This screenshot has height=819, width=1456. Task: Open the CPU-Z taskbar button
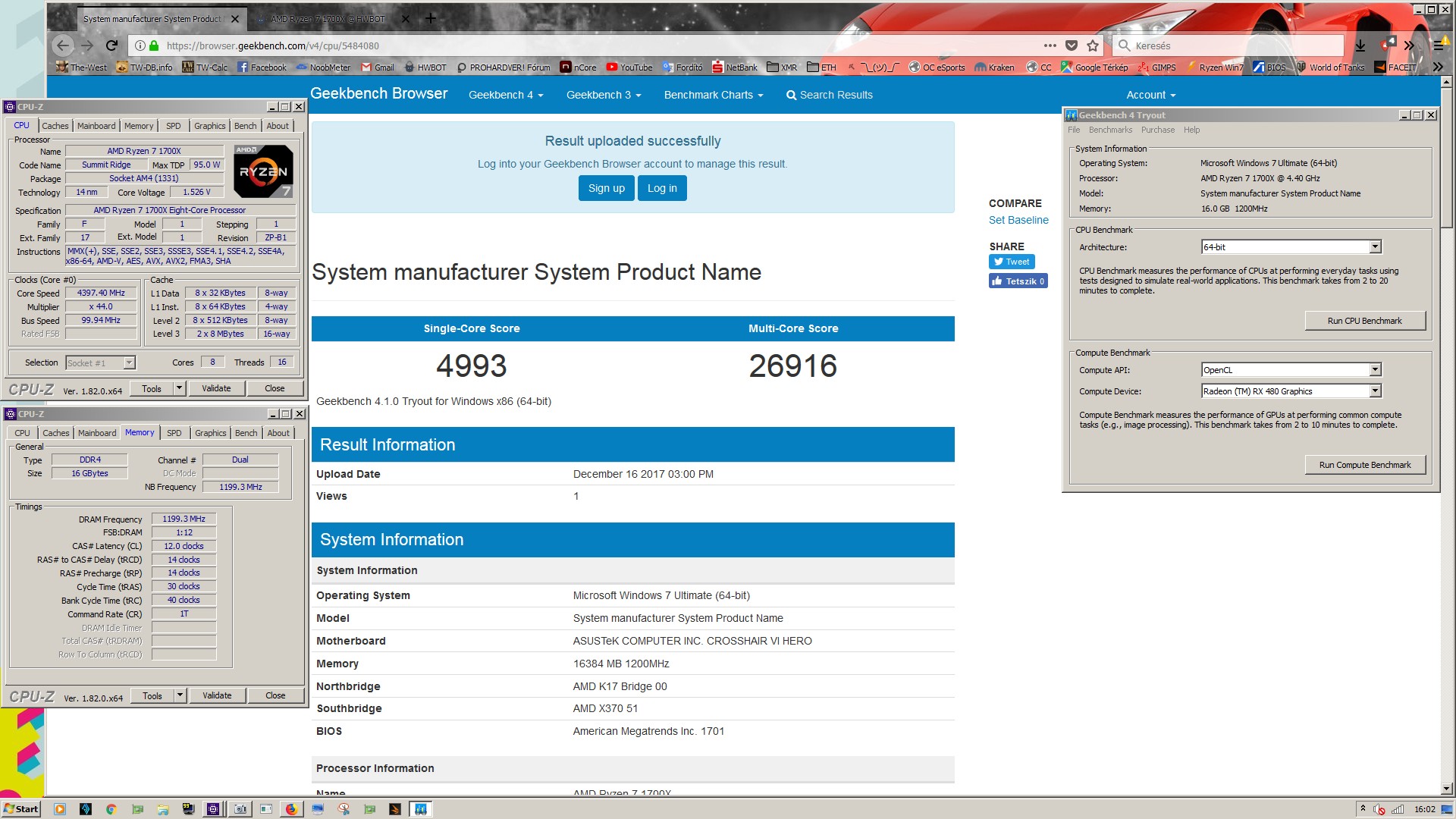coord(214,809)
